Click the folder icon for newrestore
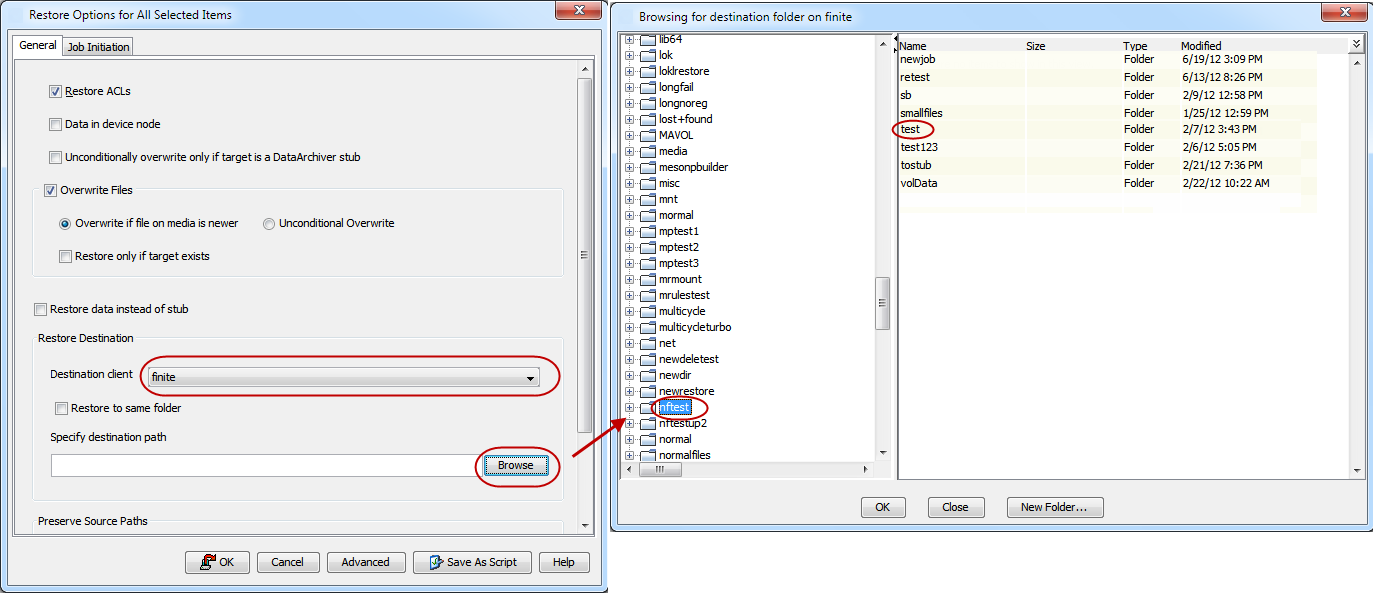This screenshot has width=1373, height=593. [647, 391]
